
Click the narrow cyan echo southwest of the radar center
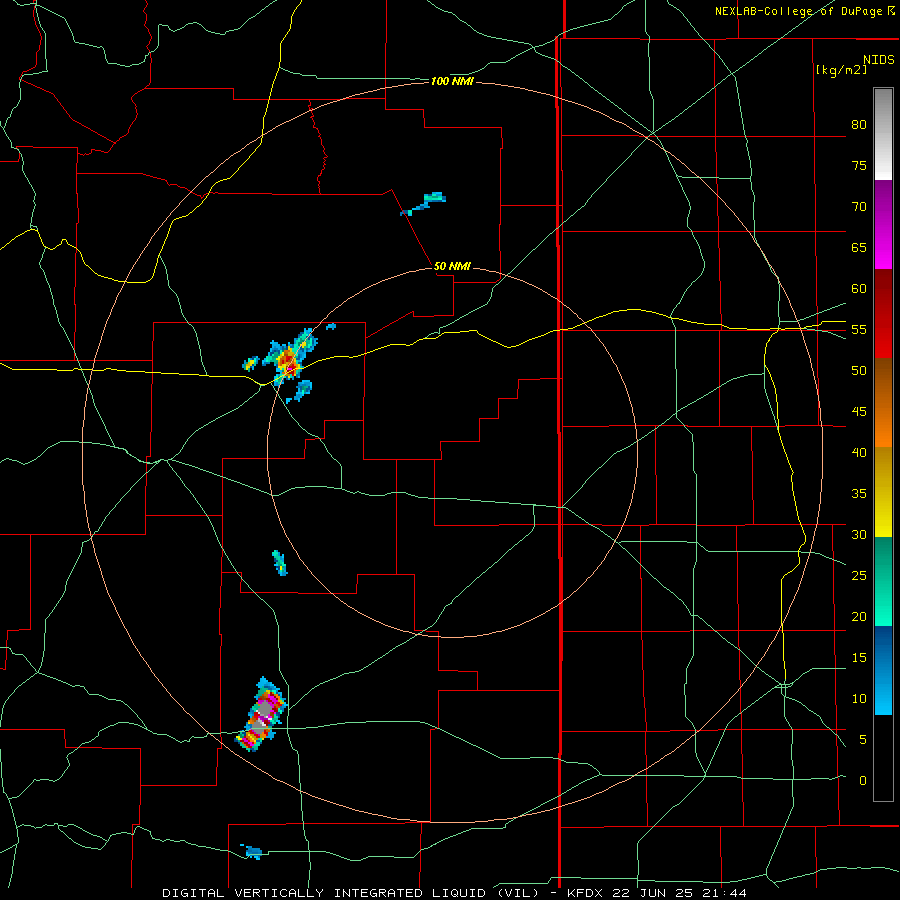(x=280, y=562)
